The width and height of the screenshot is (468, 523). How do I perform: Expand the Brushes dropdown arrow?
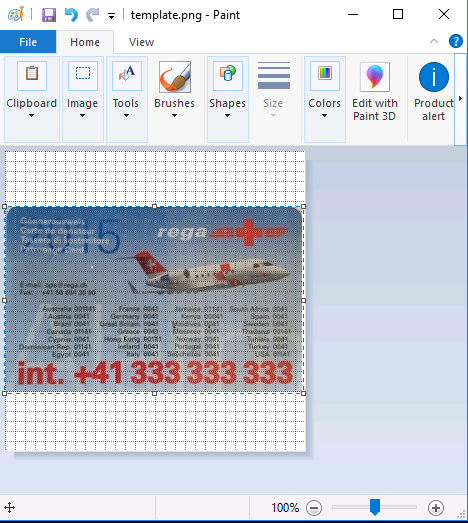(174, 115)
